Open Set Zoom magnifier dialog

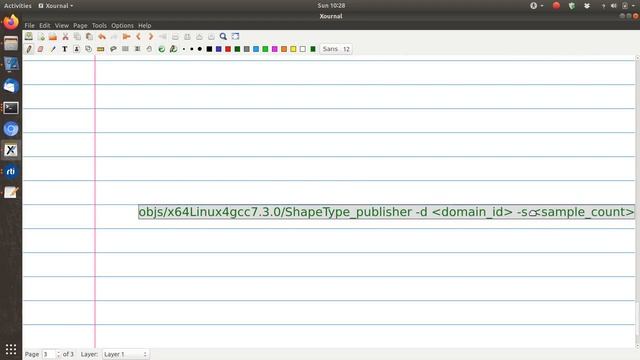(223, 36)
